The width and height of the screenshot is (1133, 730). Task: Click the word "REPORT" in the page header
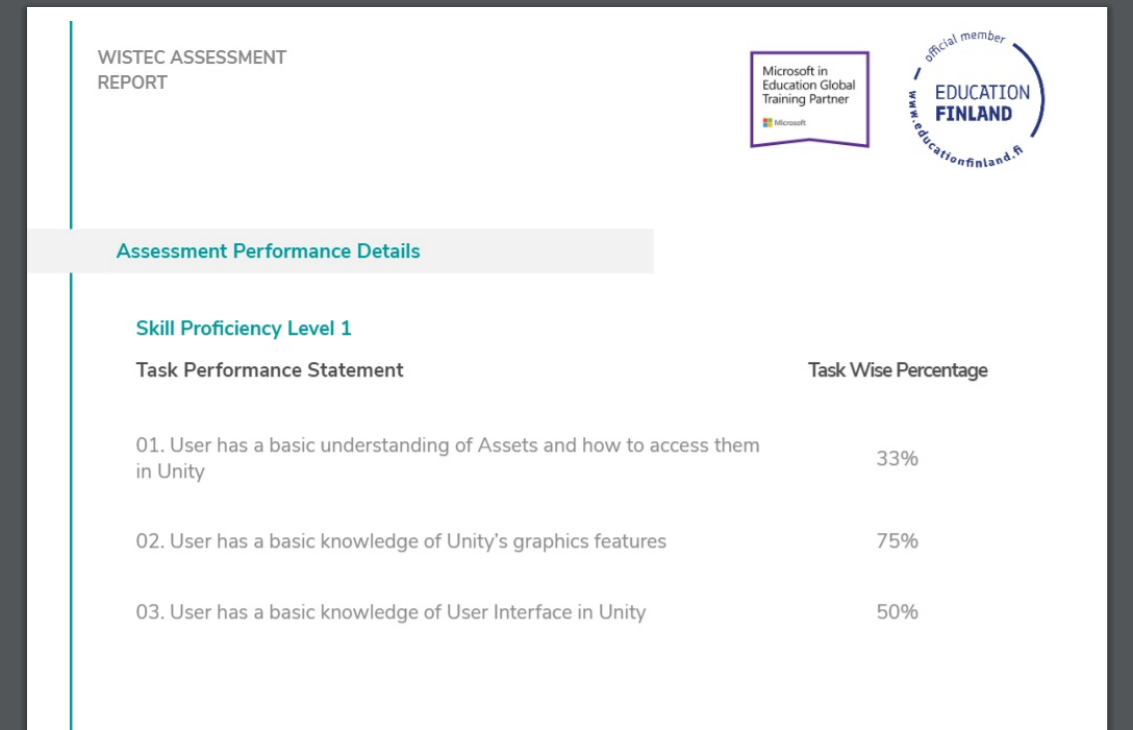pos(132,83)
